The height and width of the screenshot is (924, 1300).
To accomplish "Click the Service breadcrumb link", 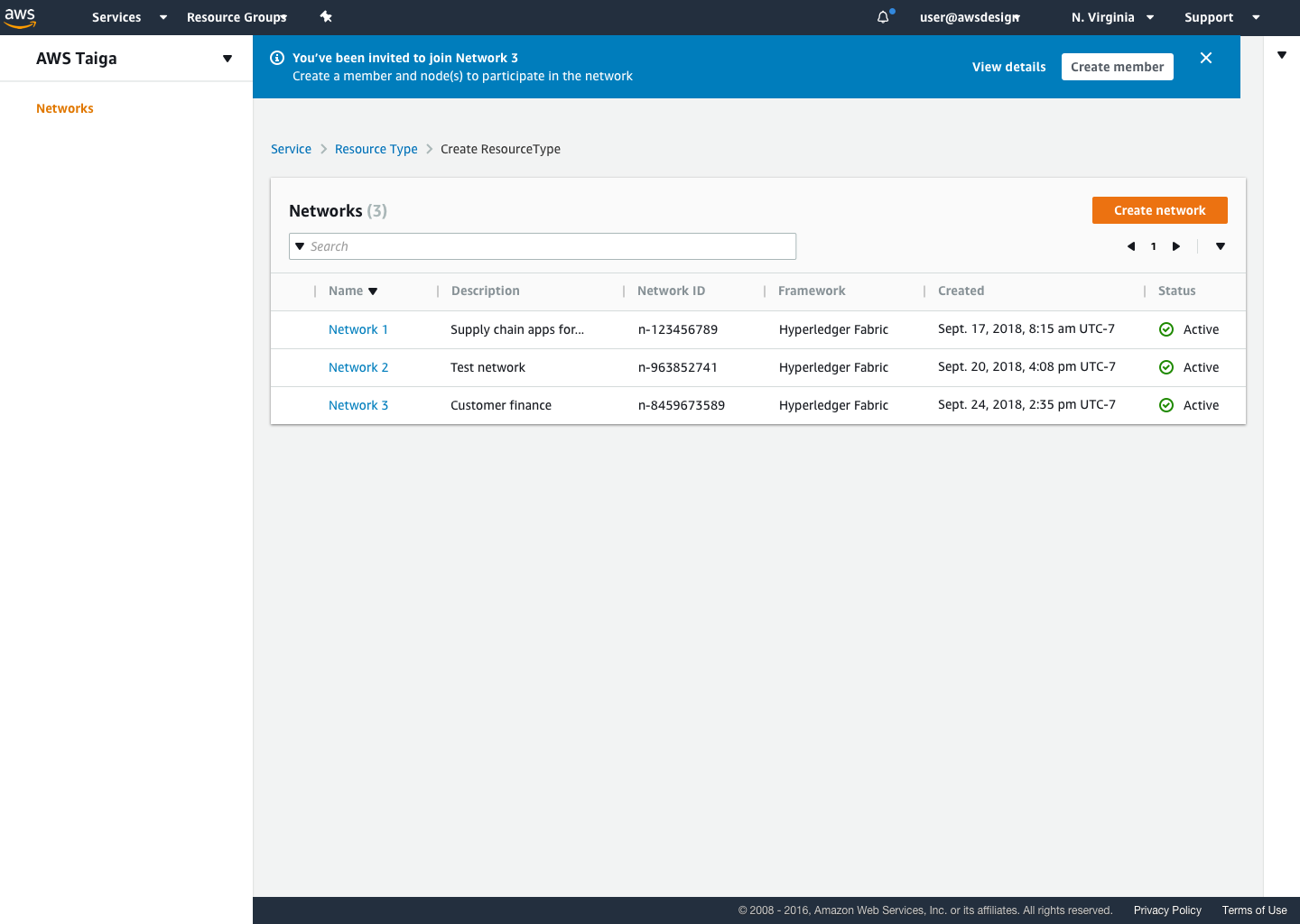I will [x=291, y=149].
